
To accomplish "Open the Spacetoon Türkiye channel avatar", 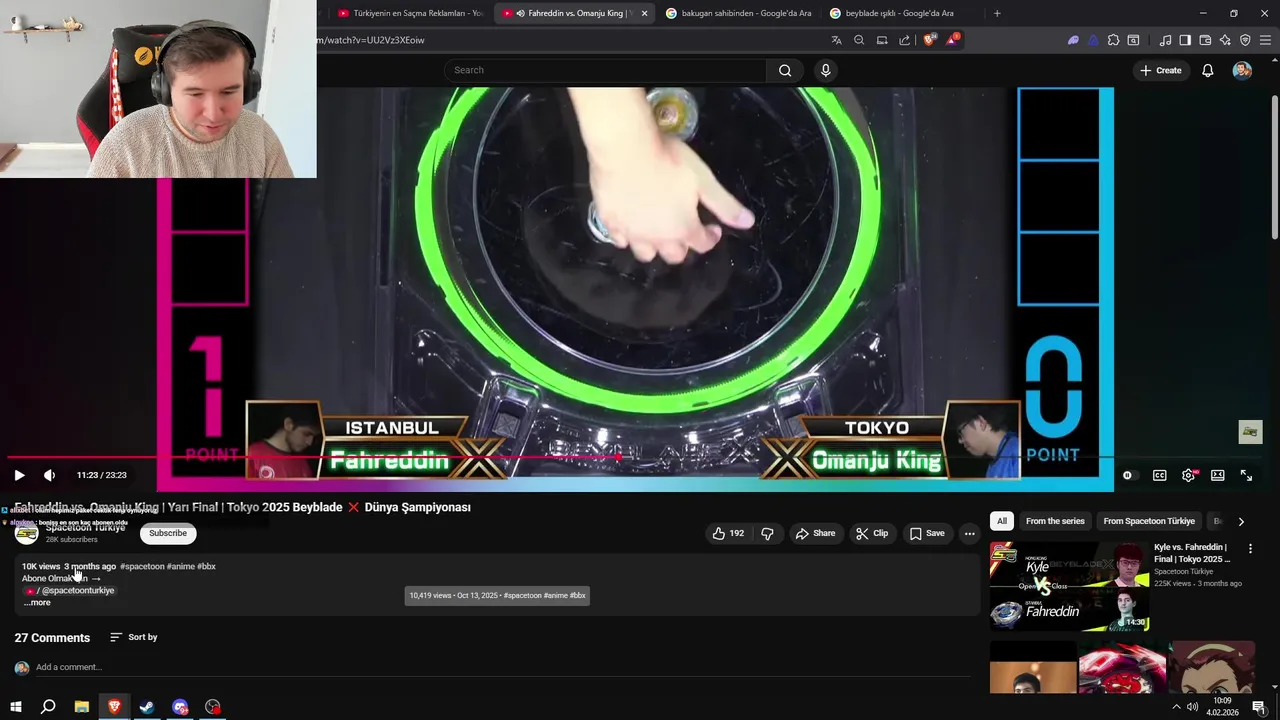I will [x=26, y=533].
